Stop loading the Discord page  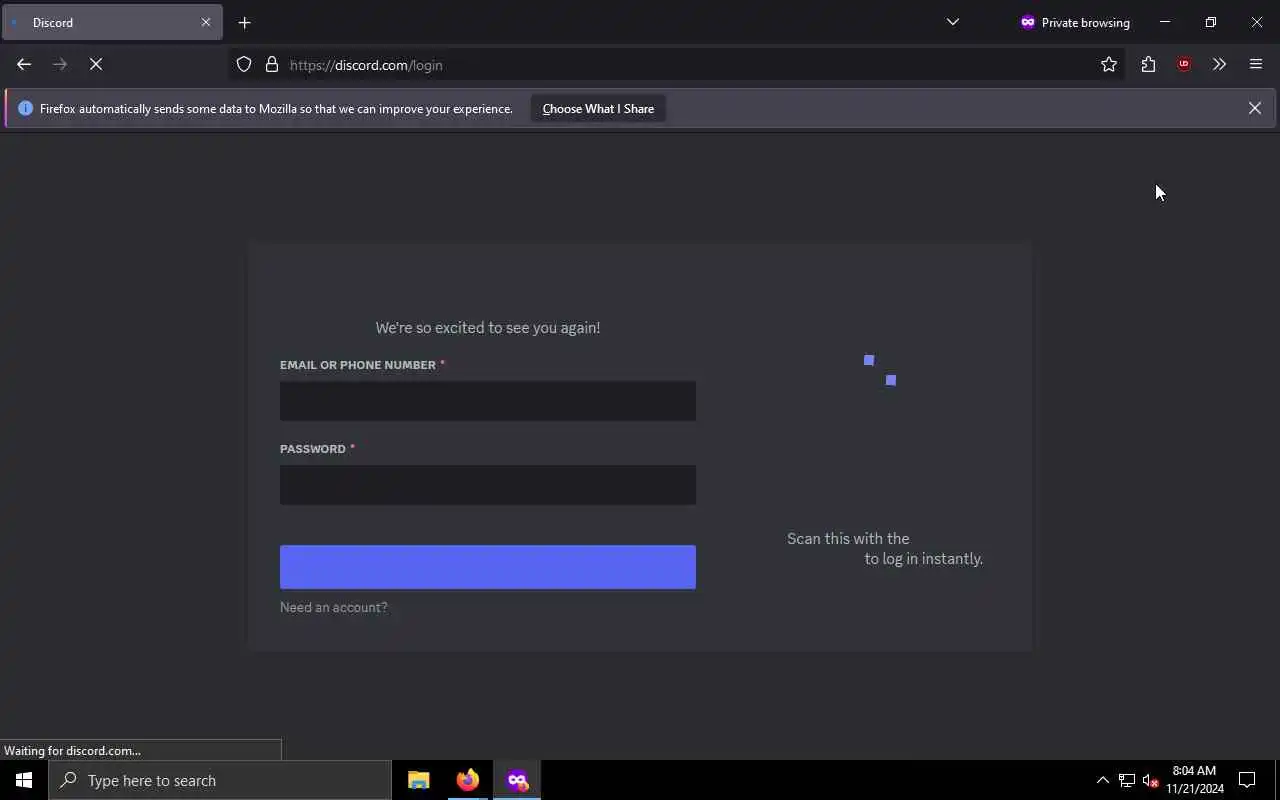click(x=96, y=64)
